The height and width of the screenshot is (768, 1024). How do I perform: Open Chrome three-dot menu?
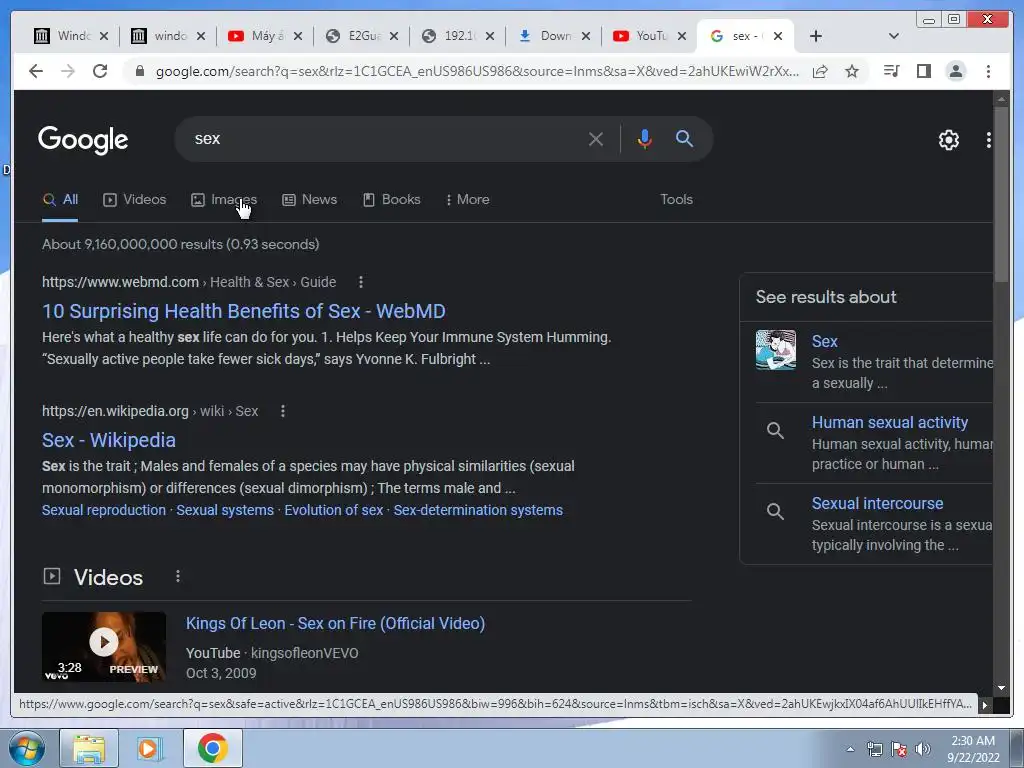(988, 71)
